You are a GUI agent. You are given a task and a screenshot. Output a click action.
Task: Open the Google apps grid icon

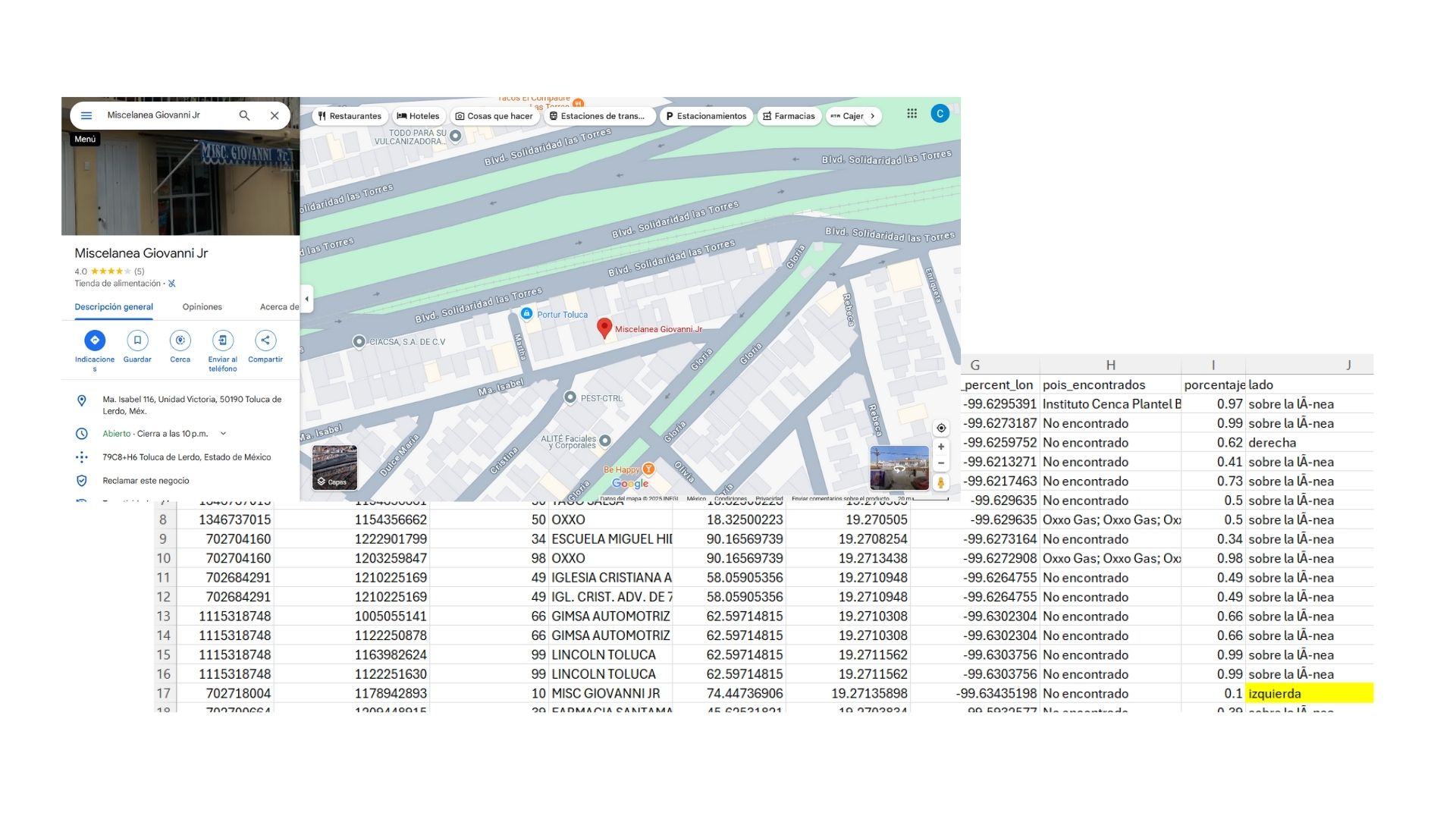tap(912, 114)
